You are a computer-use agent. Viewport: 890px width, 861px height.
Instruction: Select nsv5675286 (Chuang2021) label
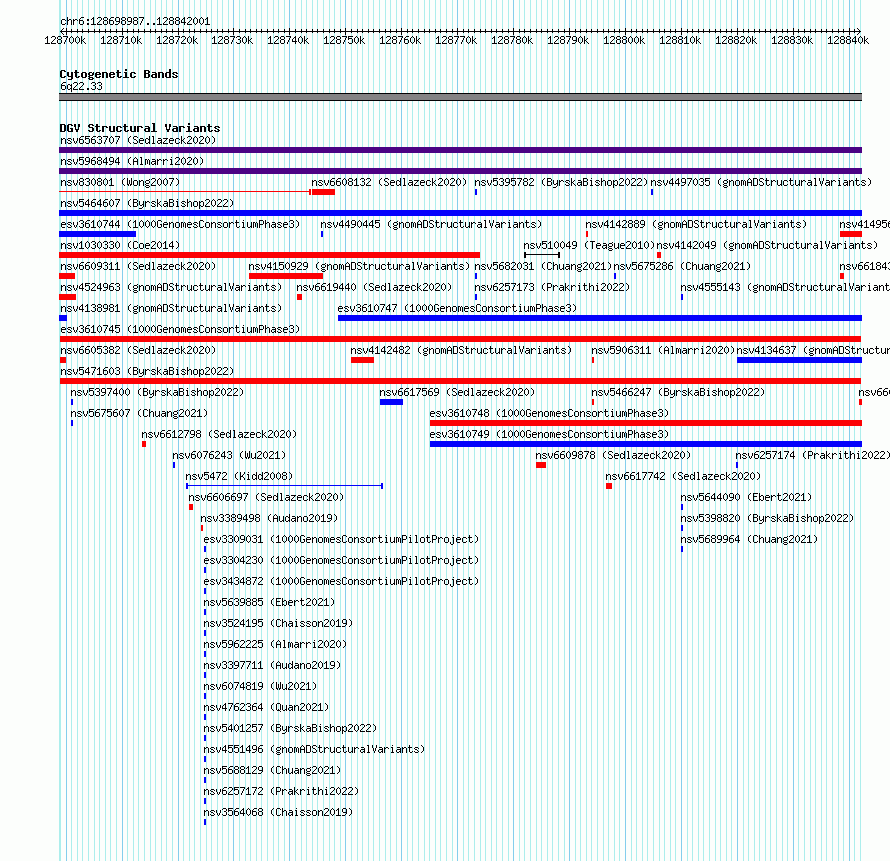682,266
